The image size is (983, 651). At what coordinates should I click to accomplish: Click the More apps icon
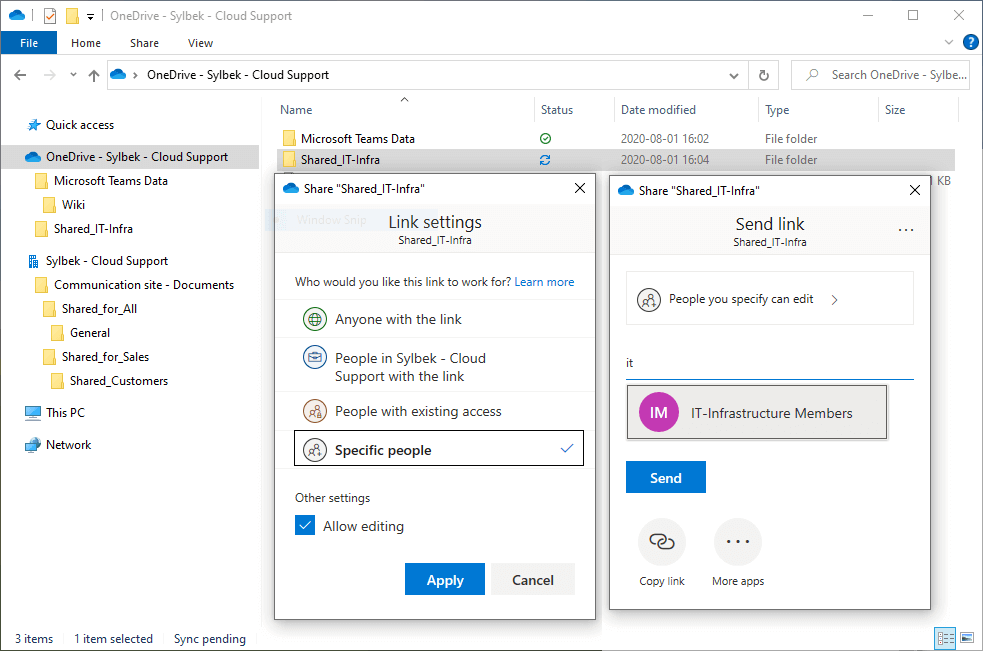[738, 542]
